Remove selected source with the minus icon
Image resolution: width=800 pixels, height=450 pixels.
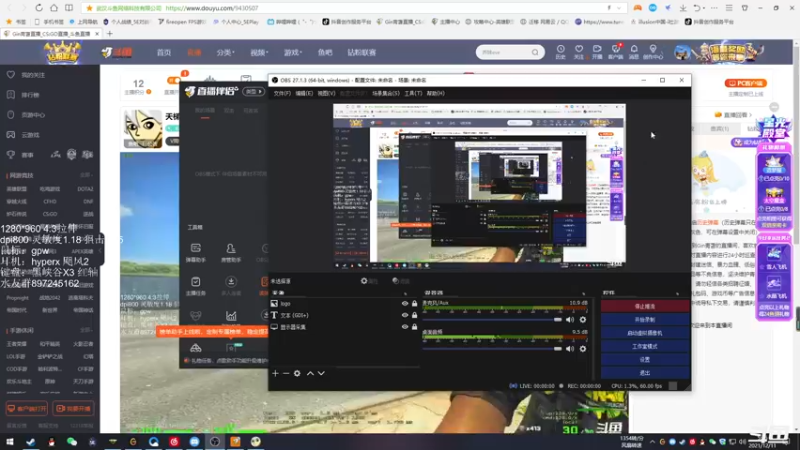click(286, 373)
